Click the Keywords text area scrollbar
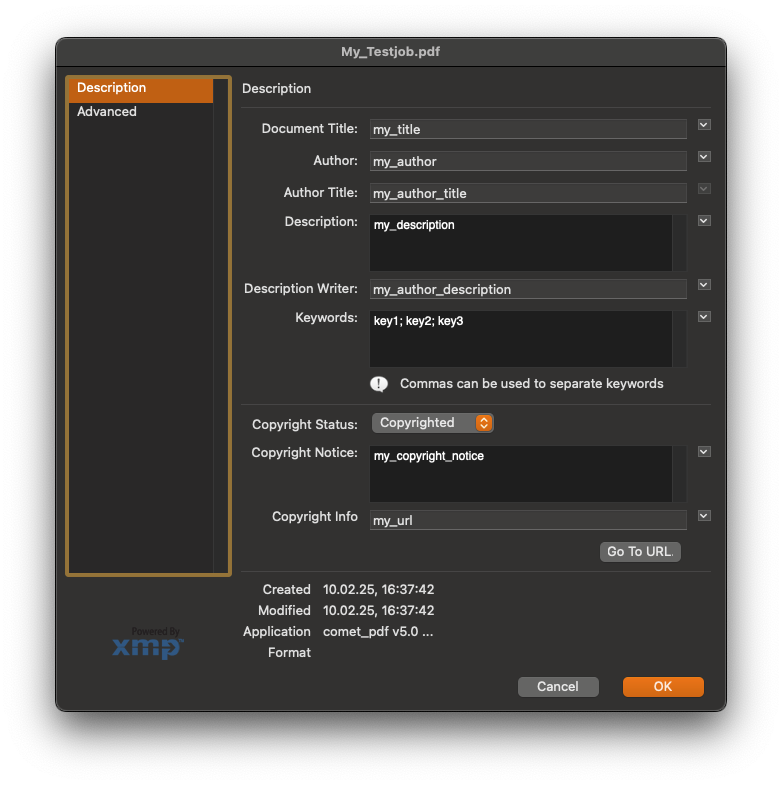This screenshot has height=785, width=782. (x=679, y=339)
